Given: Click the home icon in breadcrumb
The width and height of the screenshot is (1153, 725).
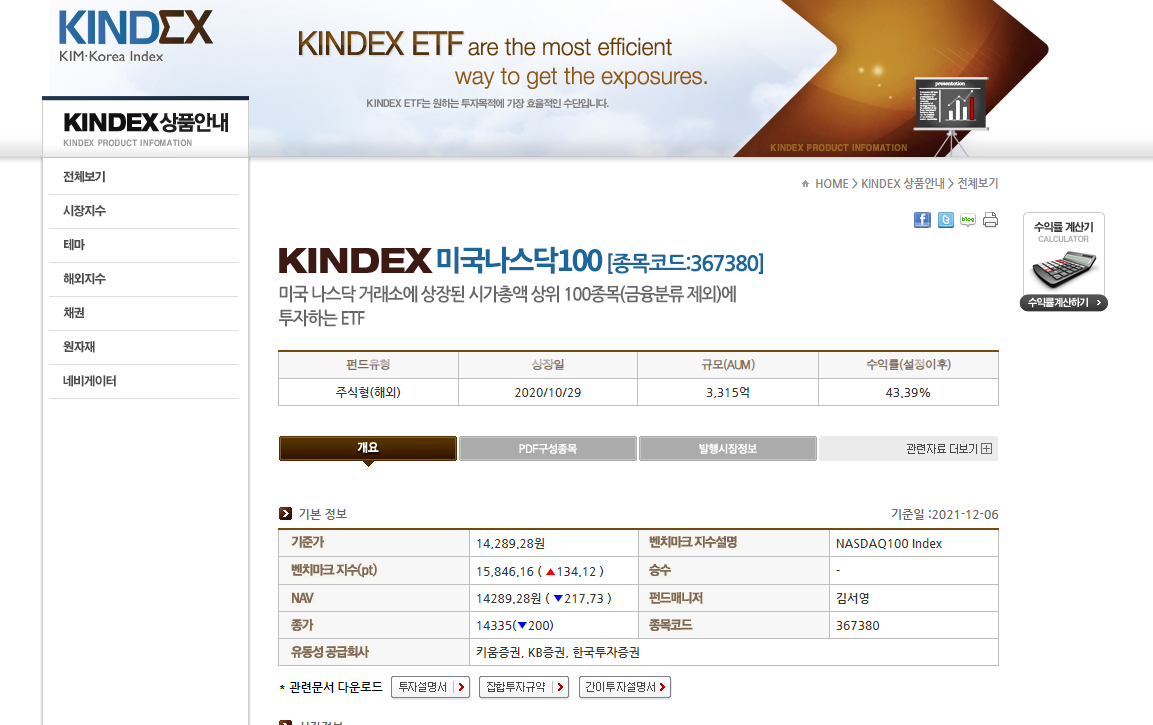Looking at the screenshot, I should click(x=805, y=184).
